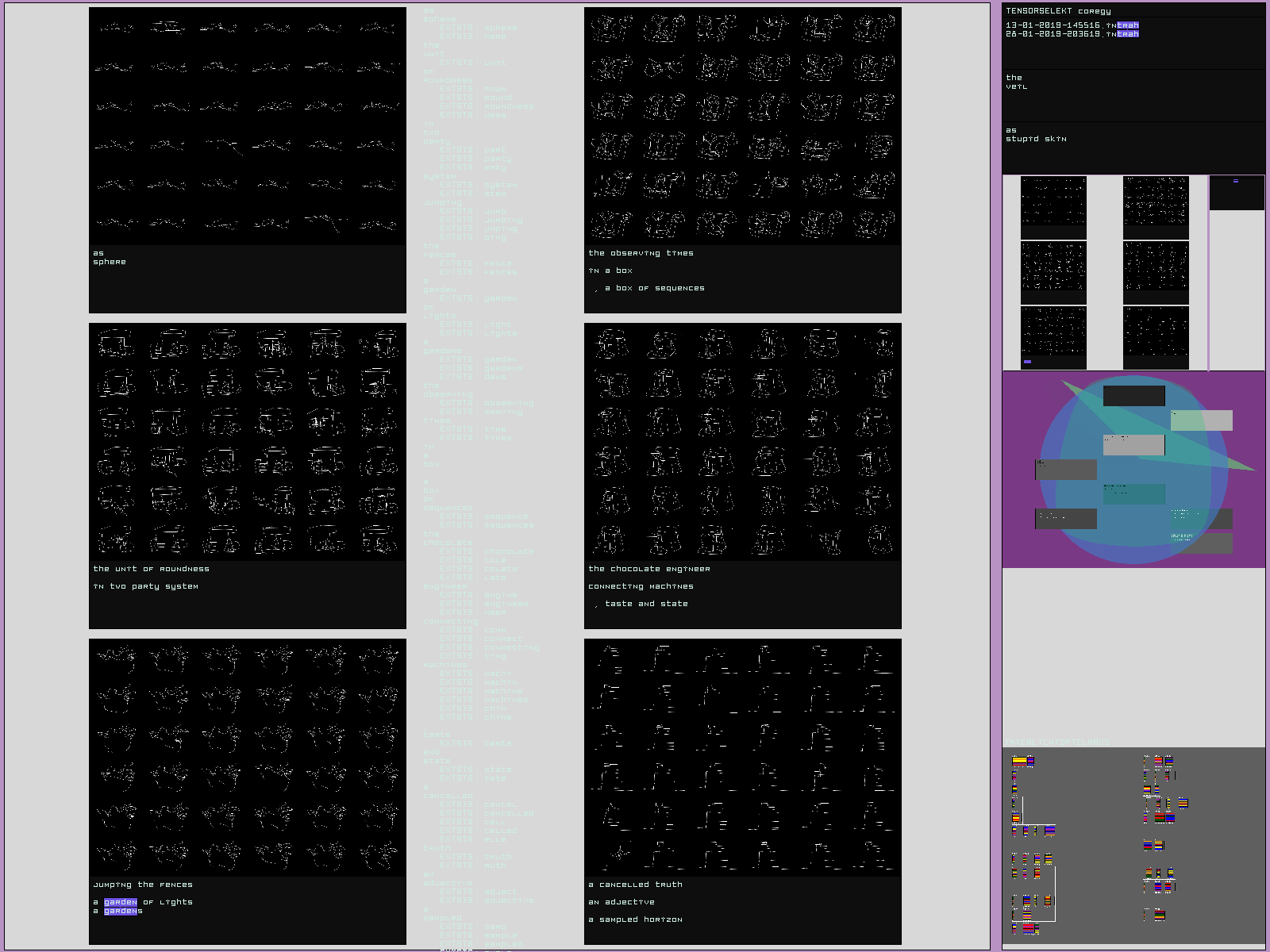Click the INTERLICHTSPIELHAUS label
1270x952 pixels.
click(x=1057, y=743)
